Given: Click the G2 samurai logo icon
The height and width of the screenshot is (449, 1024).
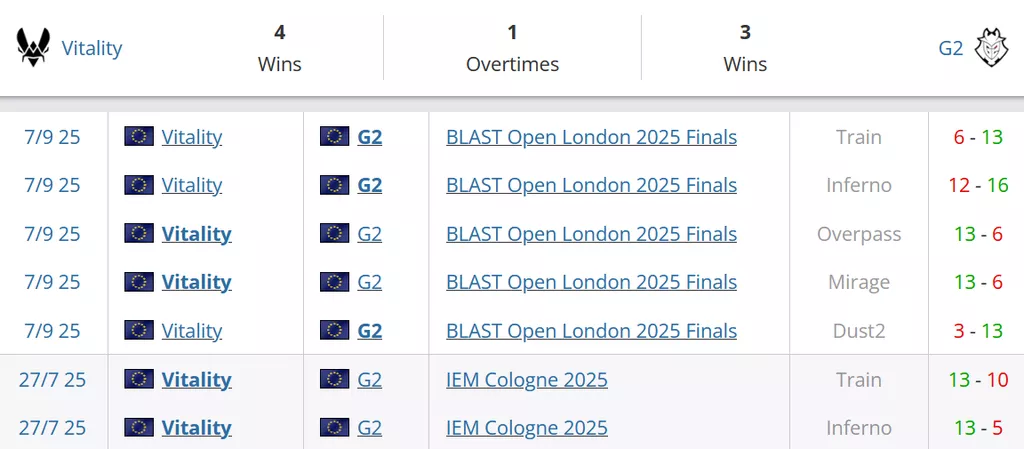Looking at the screenshot, I should (x=991, y=47).
